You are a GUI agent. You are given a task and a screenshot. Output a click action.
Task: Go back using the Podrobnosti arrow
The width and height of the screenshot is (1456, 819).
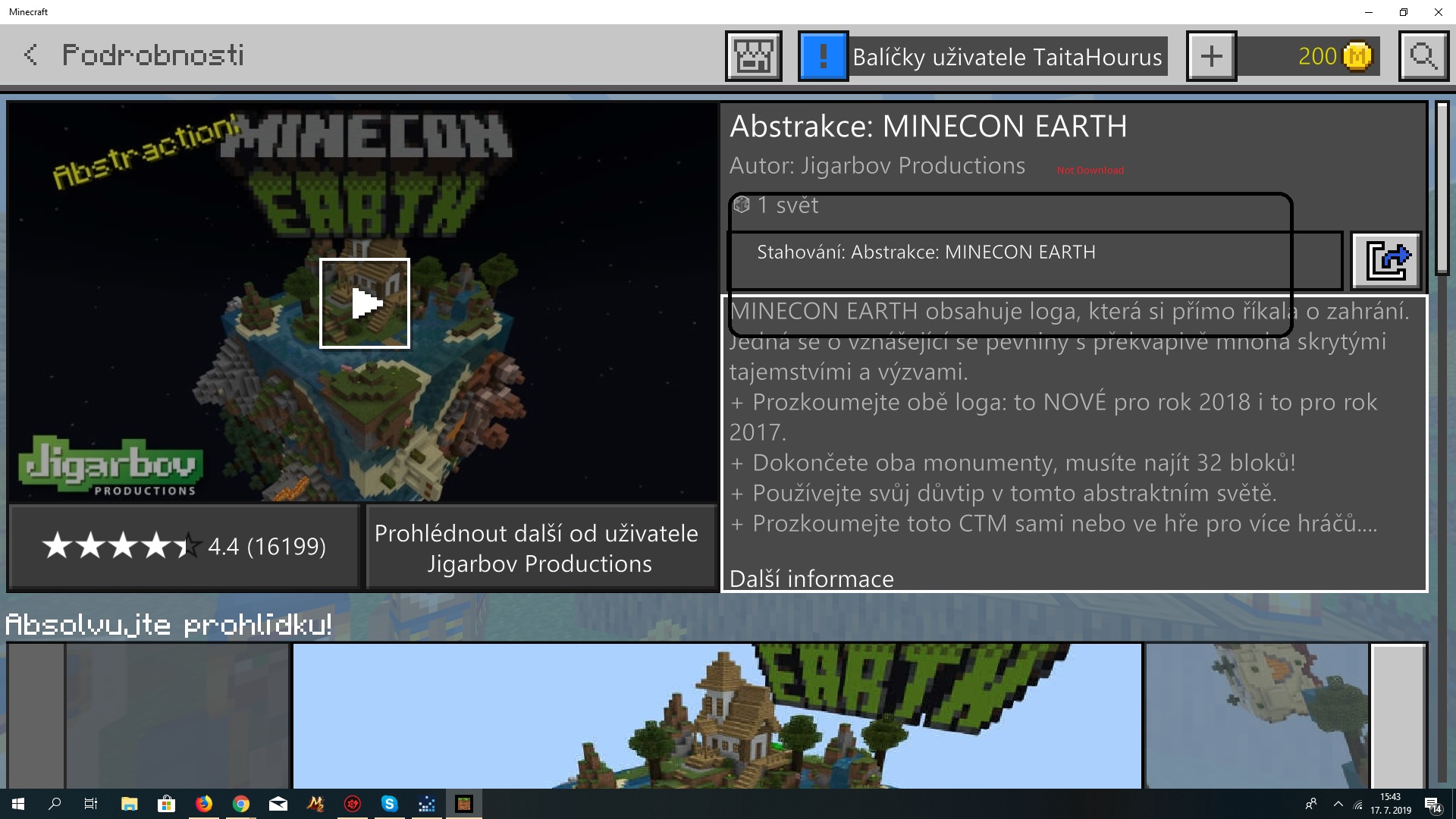click(x=30, y=55)
